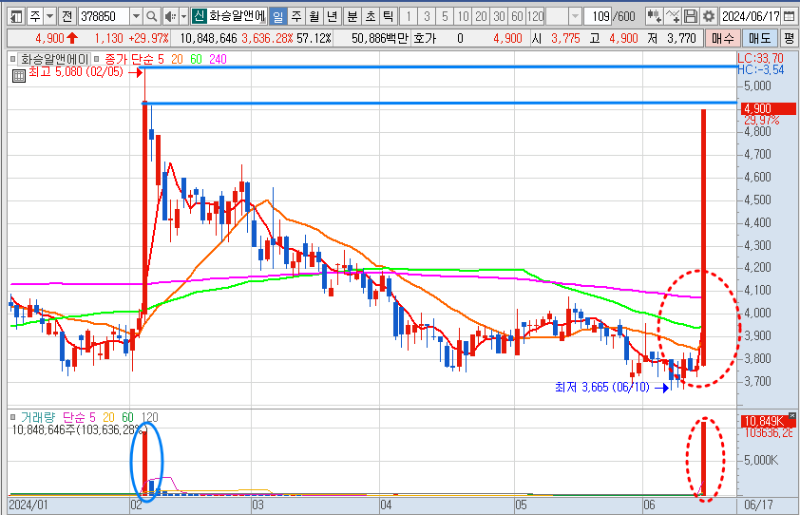Open chart settings gear icon
Viewport: 800px width, 515px height.
(709, 16)
